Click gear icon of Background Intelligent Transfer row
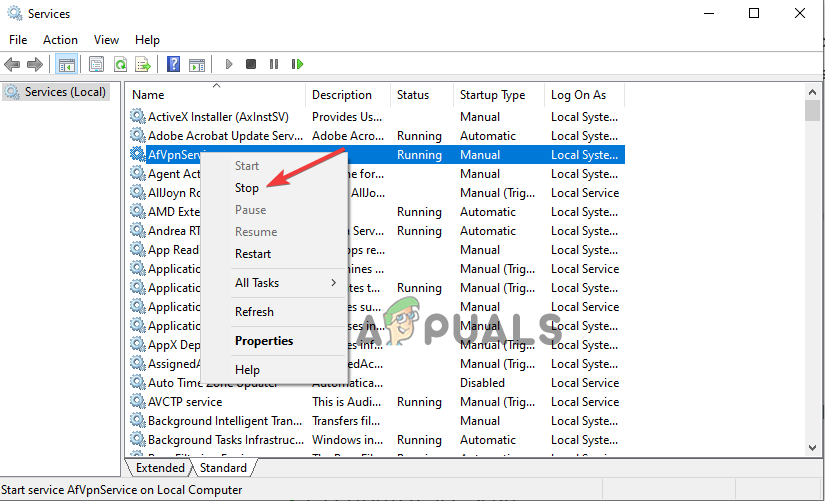Image resolution: width=825 pixels, height=501 pixels. 137,420
